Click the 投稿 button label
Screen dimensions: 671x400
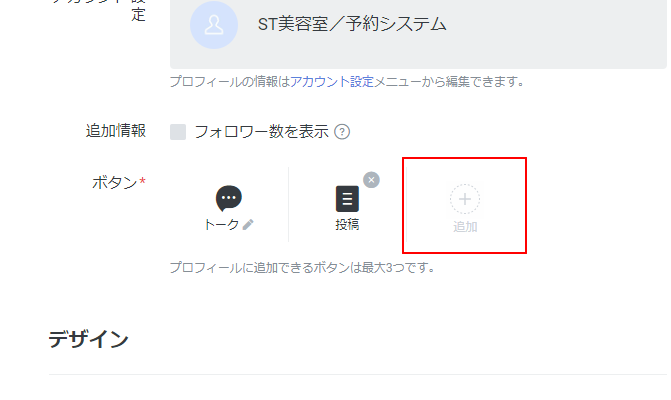(x=347, y=224)
